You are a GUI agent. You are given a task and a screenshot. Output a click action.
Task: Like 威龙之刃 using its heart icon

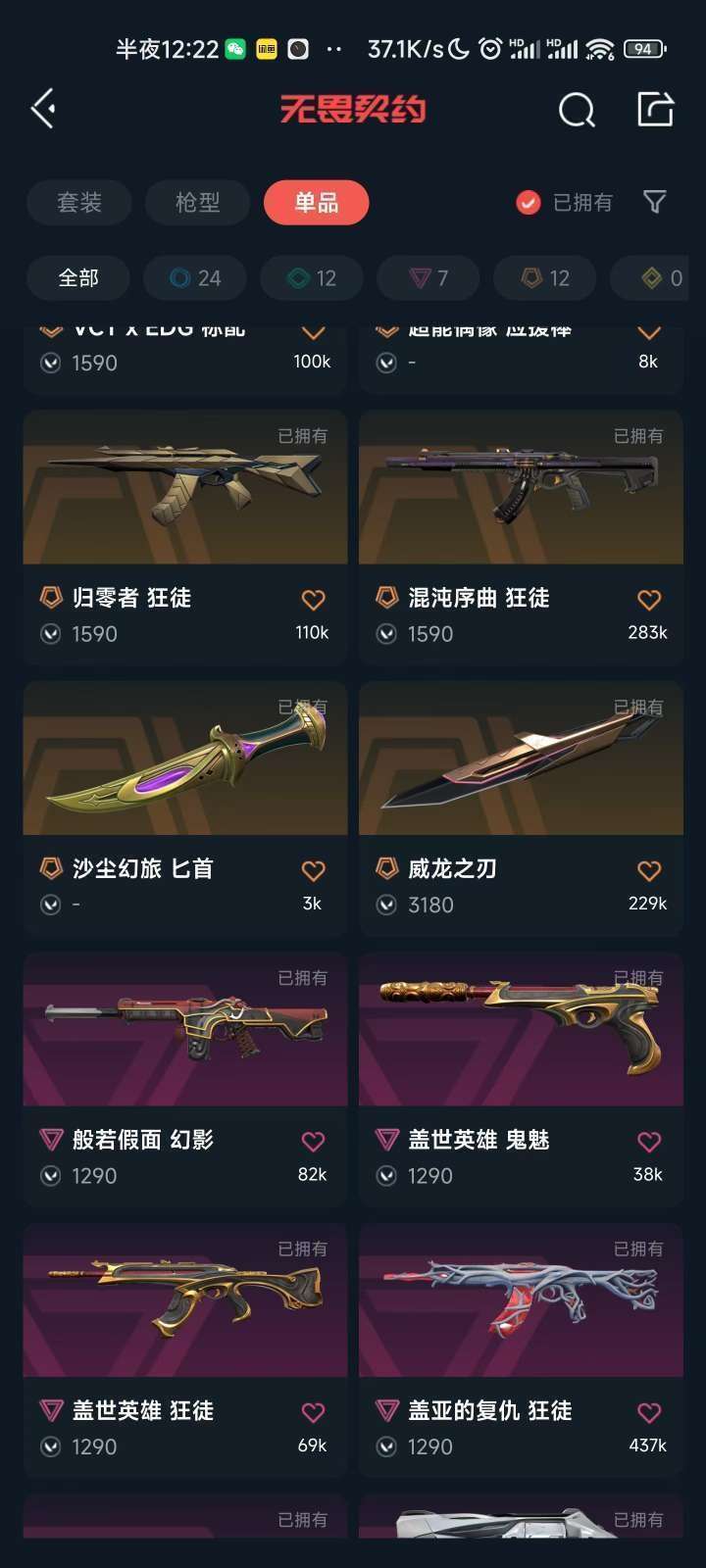coord(649,870)
